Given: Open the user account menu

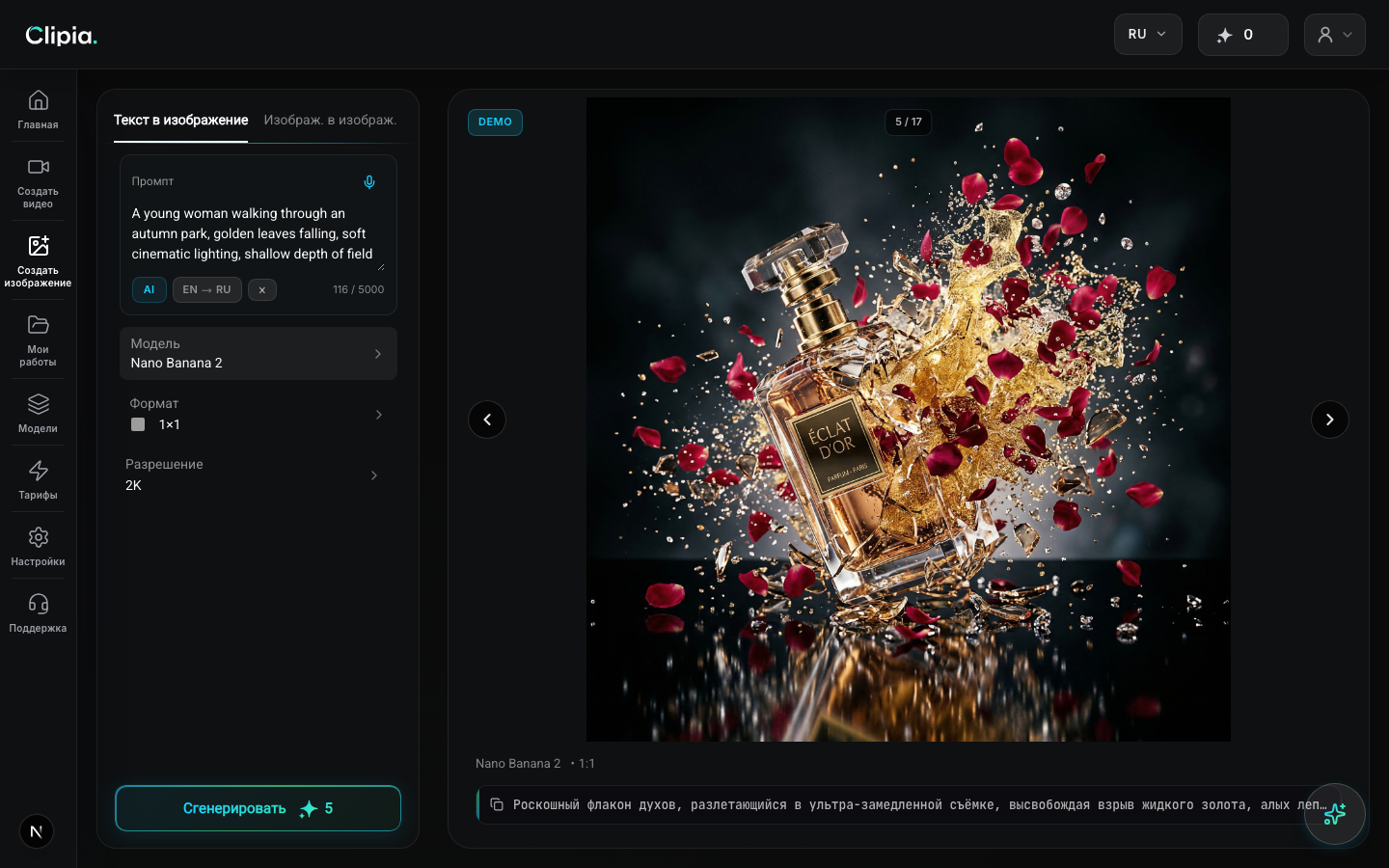Looking at the screenshot, I should [x=1335, y=35].
